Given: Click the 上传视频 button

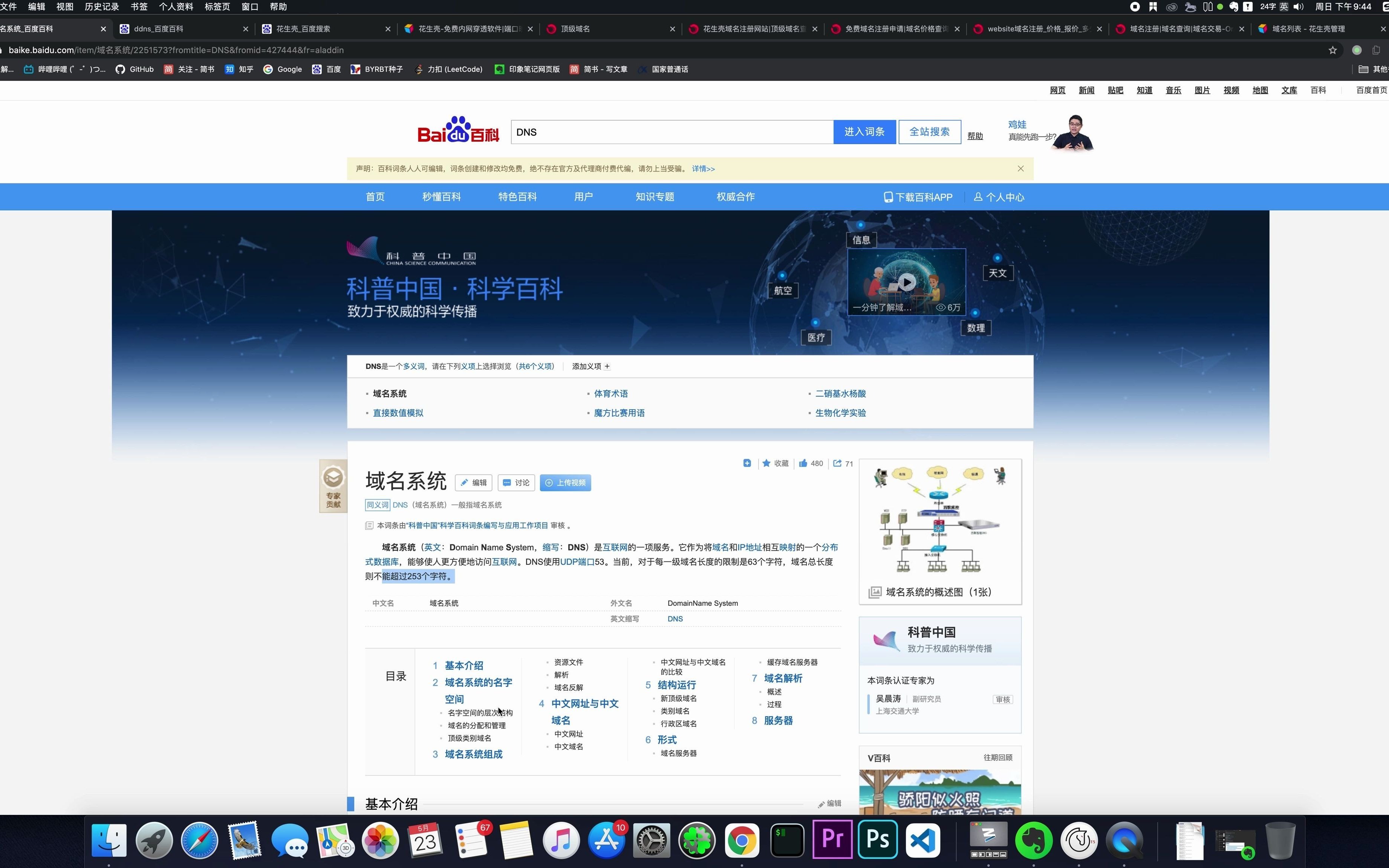Looking at the screenshot, I should pos(565,483).
